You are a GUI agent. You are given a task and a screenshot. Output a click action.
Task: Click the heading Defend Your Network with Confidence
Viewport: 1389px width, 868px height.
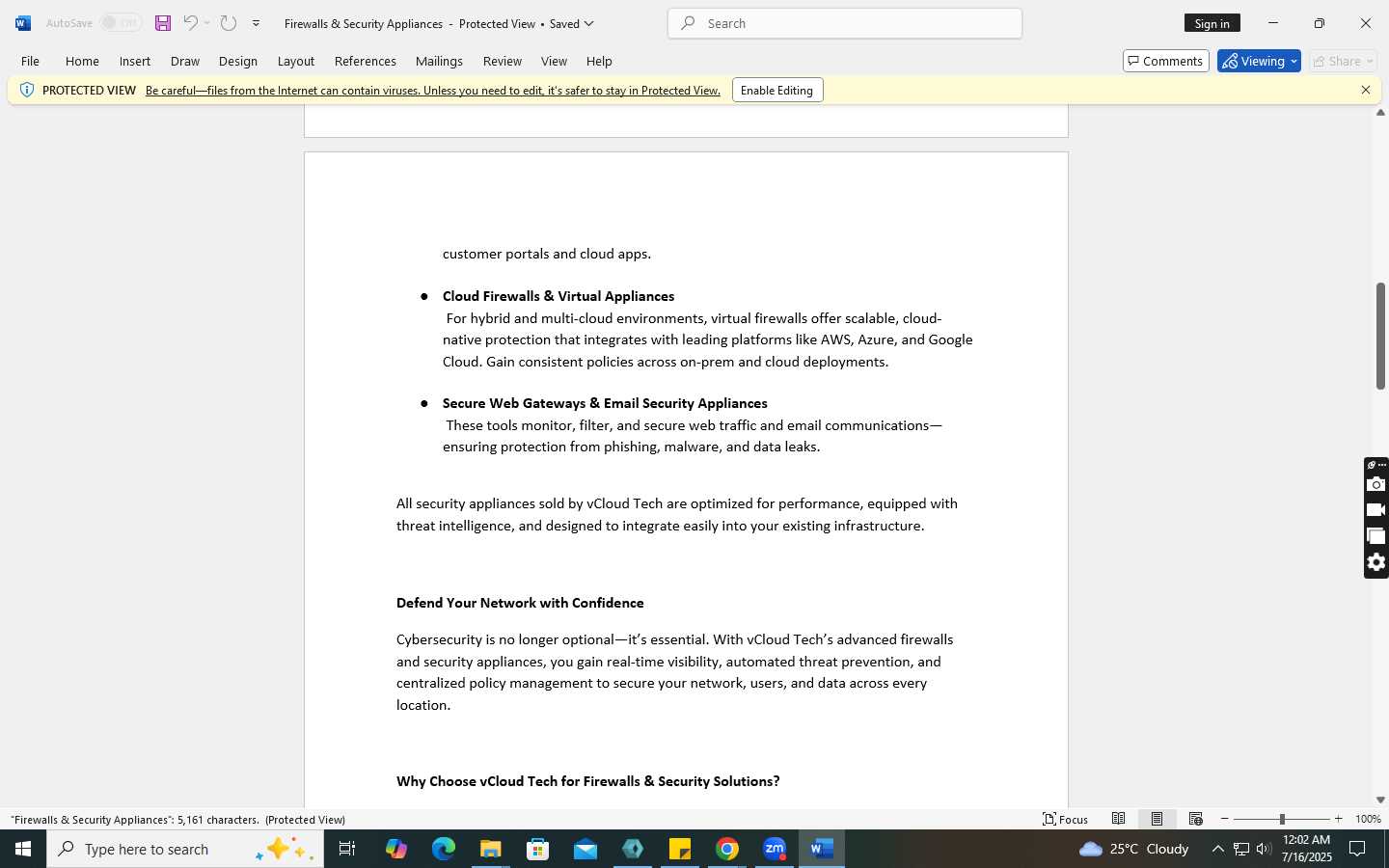pos(520,603)
